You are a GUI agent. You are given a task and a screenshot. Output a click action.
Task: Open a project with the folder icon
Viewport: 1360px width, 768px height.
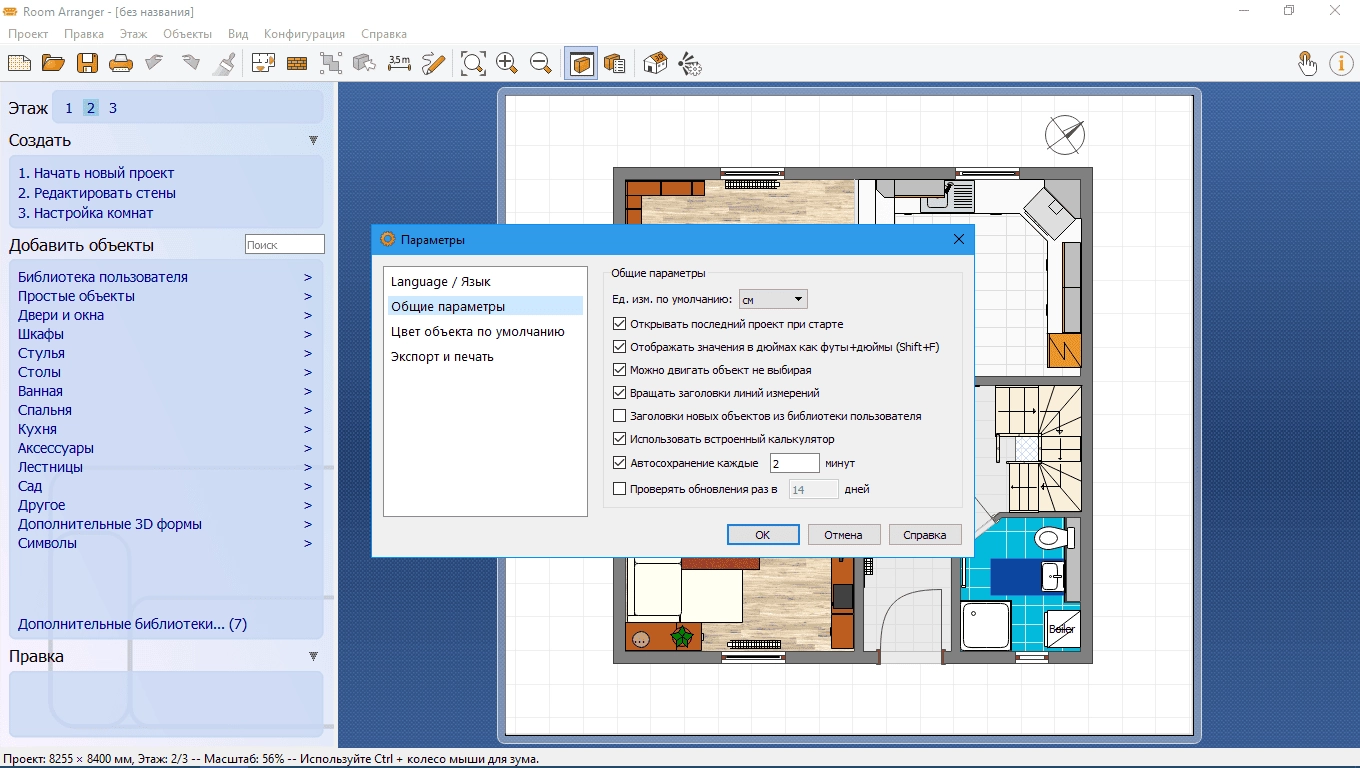[x=53, y=63]
